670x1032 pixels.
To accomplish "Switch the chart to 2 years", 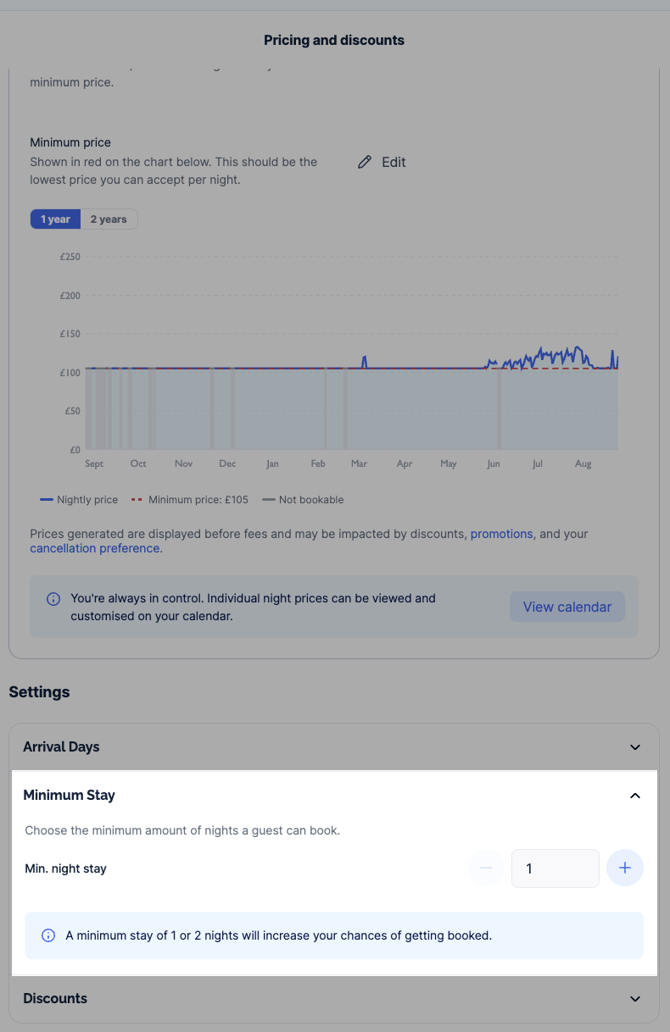I will coord(109,219).
